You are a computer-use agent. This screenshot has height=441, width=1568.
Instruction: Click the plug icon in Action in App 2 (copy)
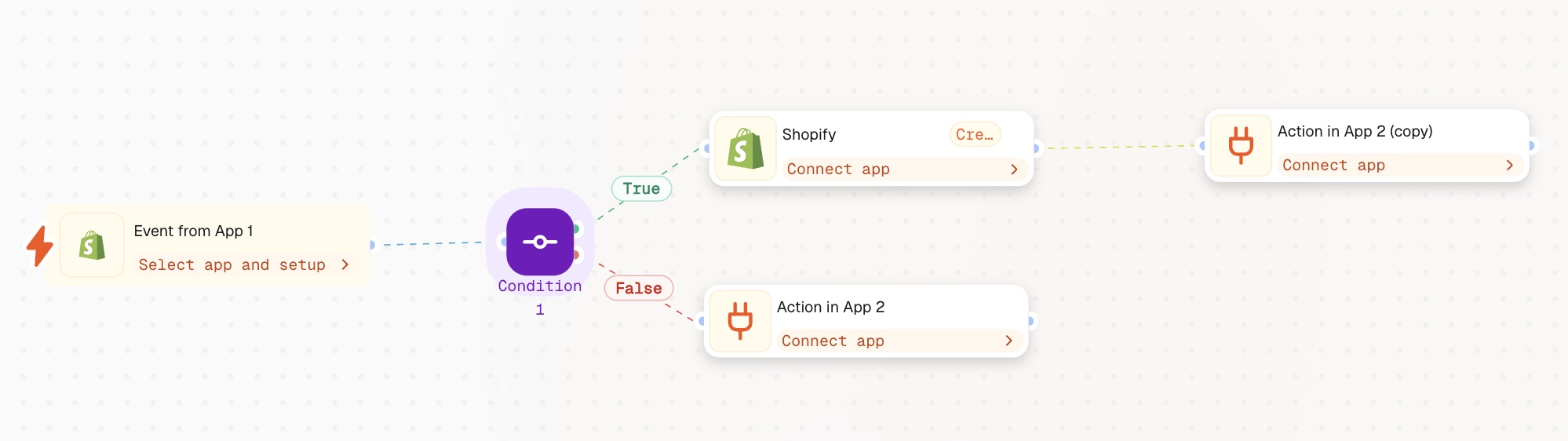point(1241,145)
